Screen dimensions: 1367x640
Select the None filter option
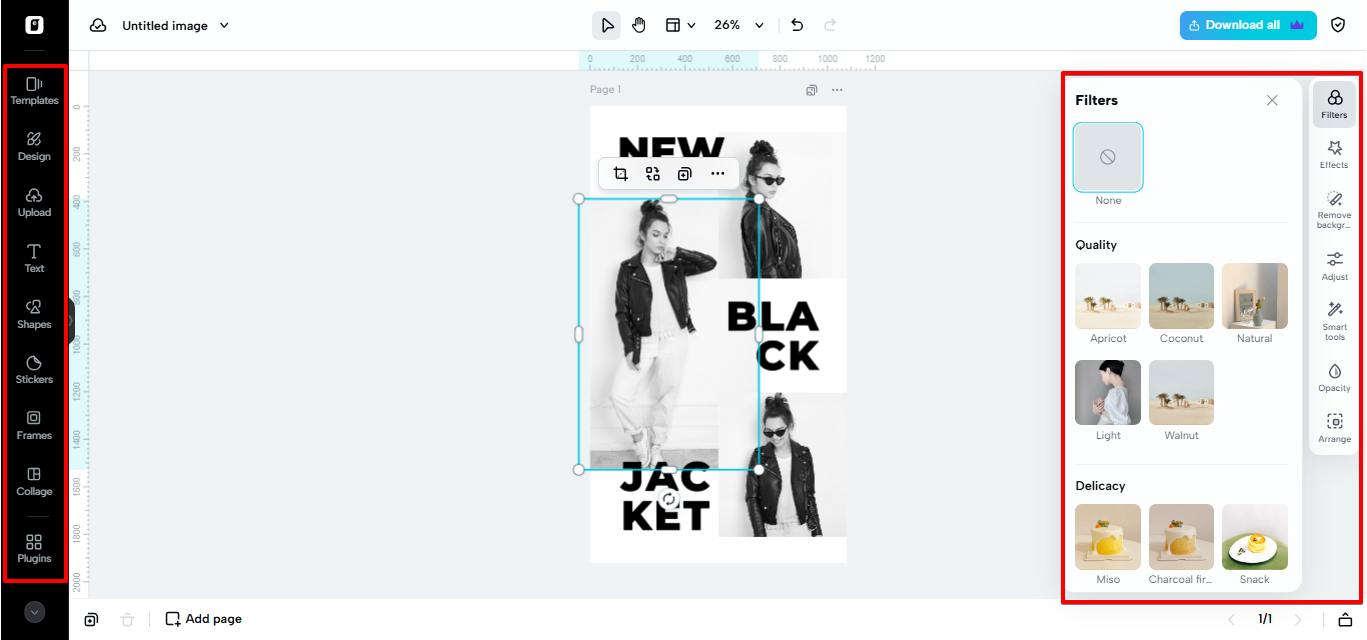(1107, 157)
